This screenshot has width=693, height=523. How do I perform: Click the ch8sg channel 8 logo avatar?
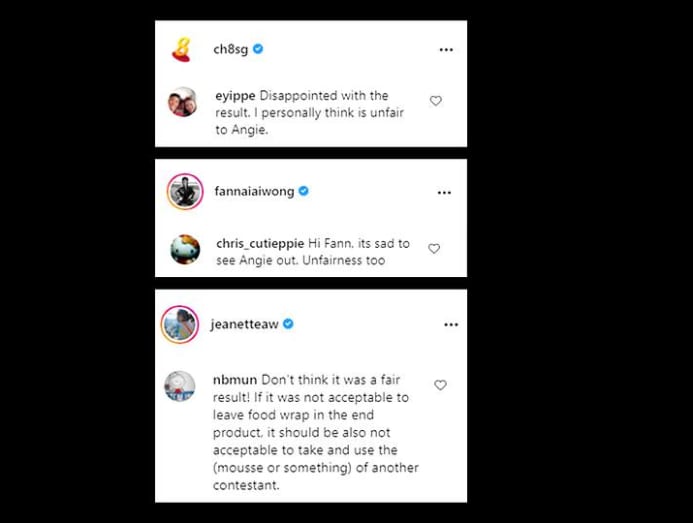(x=181, y=50)
